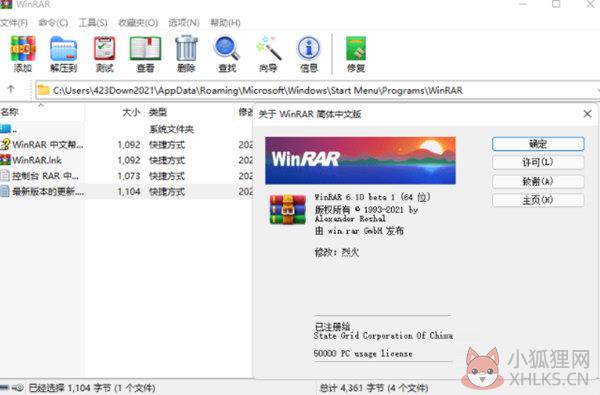Show the 信息 (Info) toolbar icon
The image size is (600, 395).
click(x=309, y=49)
